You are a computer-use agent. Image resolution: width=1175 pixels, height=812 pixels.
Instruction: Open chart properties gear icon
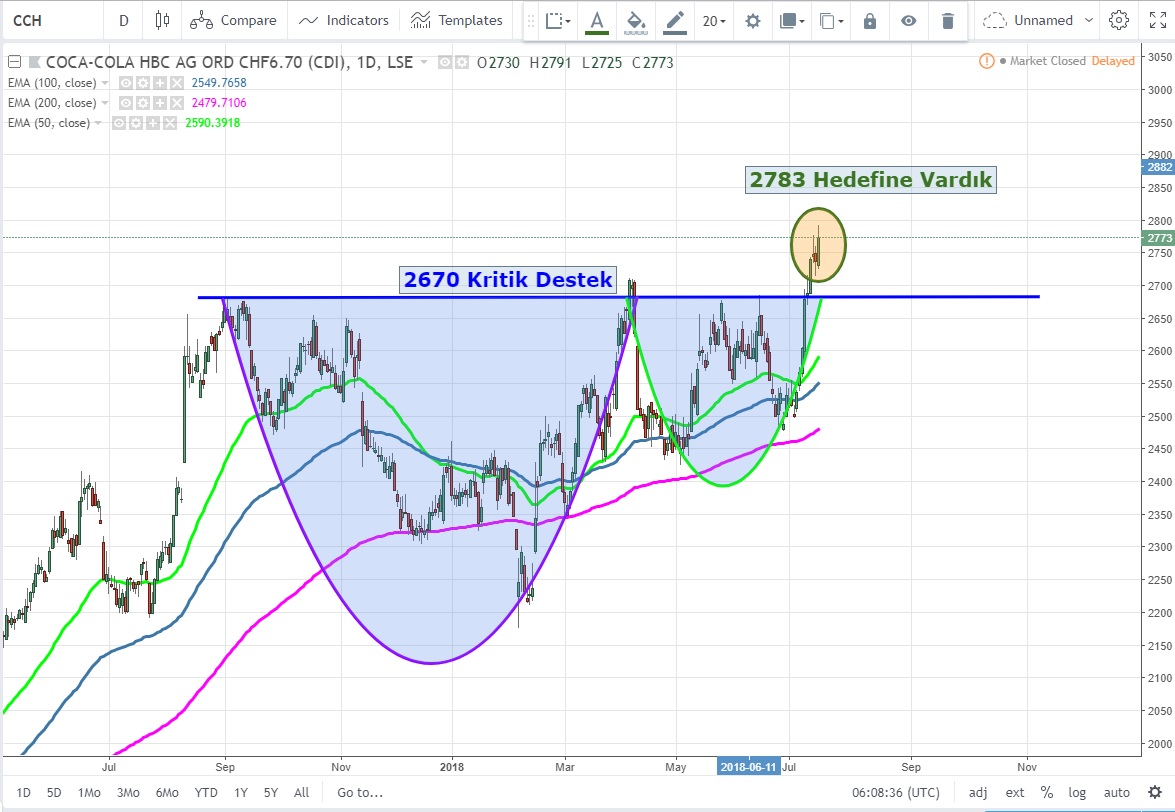[1119, 20]
